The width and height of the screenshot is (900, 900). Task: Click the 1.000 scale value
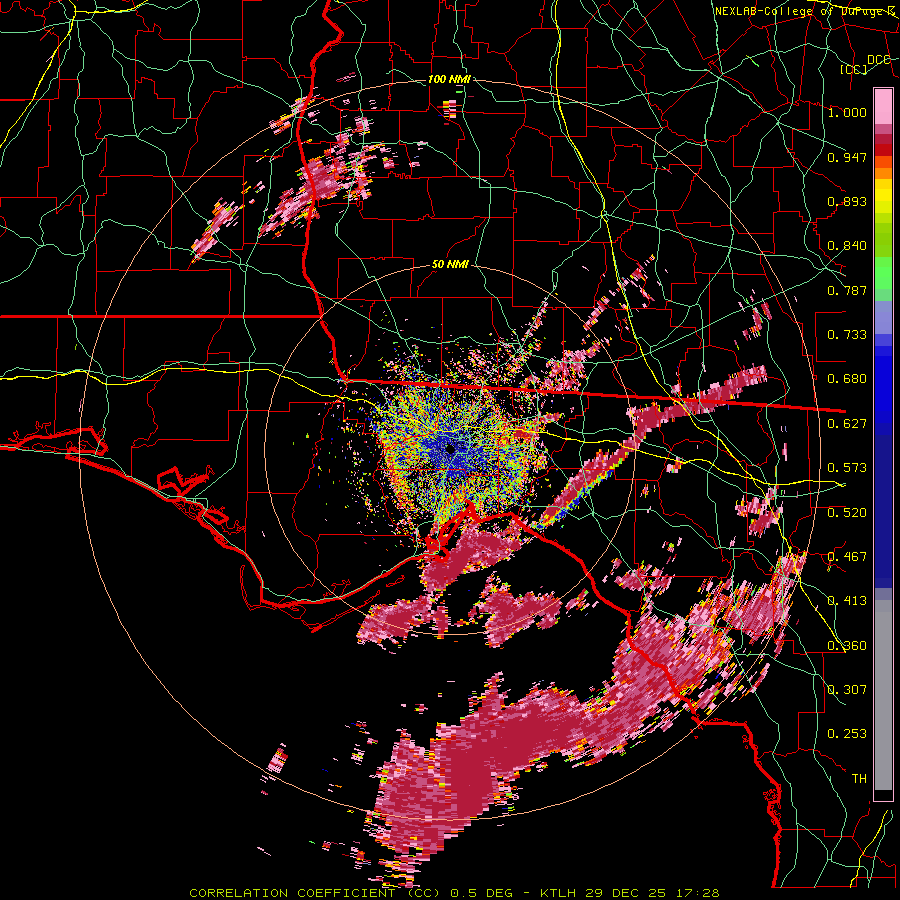847,112
